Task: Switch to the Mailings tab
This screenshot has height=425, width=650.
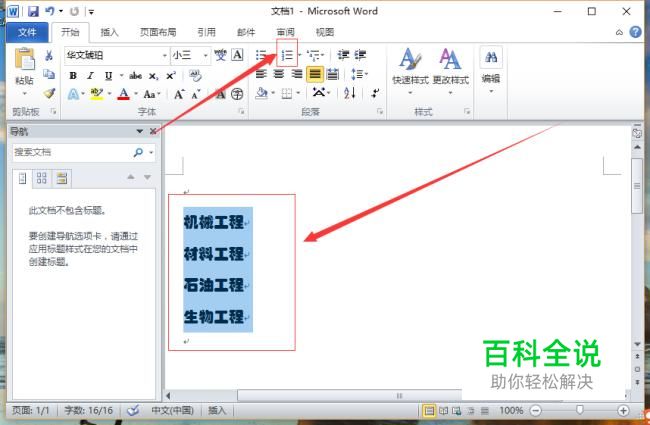Action: coord(246,32)
